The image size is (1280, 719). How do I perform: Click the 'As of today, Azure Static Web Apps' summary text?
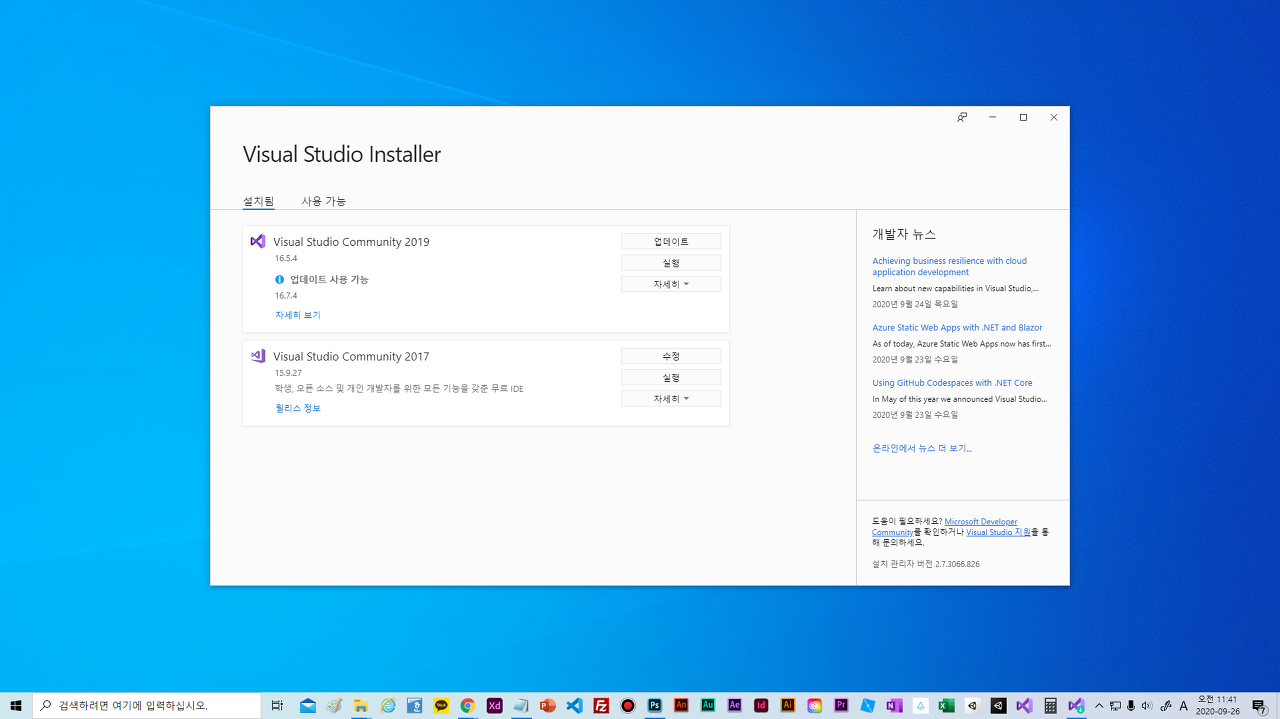pyautogui.click(x=962, y=343)
